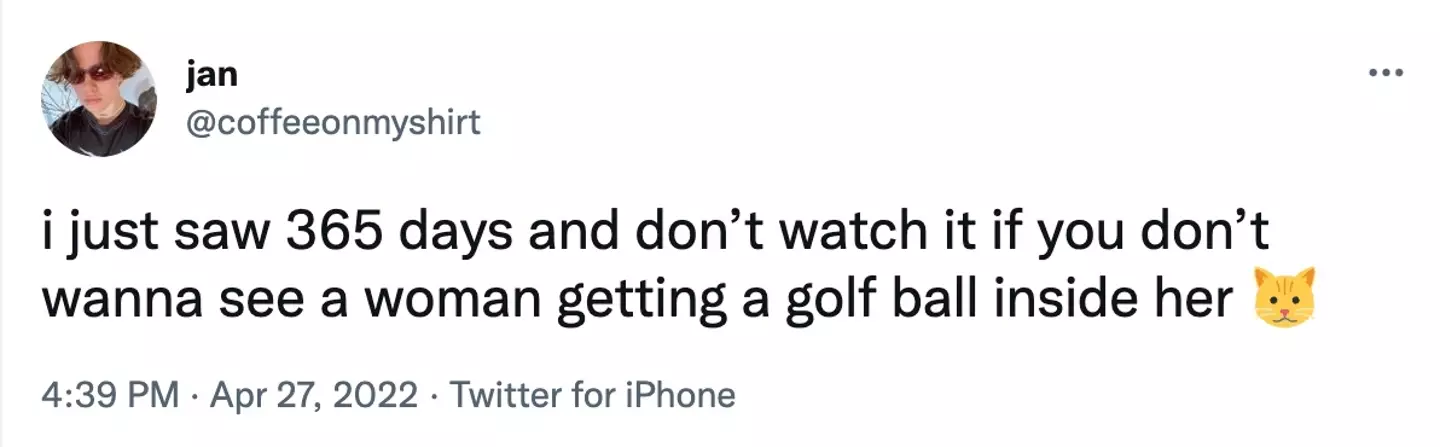1440x447 pixels.
Task: Click the "Twitter for iPhone" source link
Action: [x=593, y=396]
